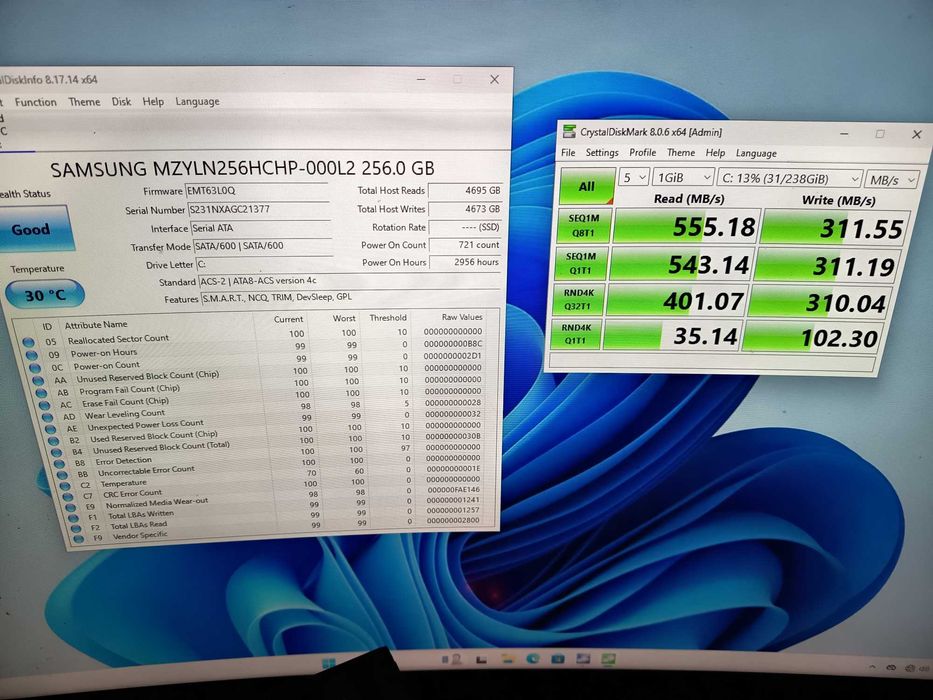Click status circle for Wear Leveling Count
The height and width of the screenshot is (700, 933).
click(x=47, y=417)
